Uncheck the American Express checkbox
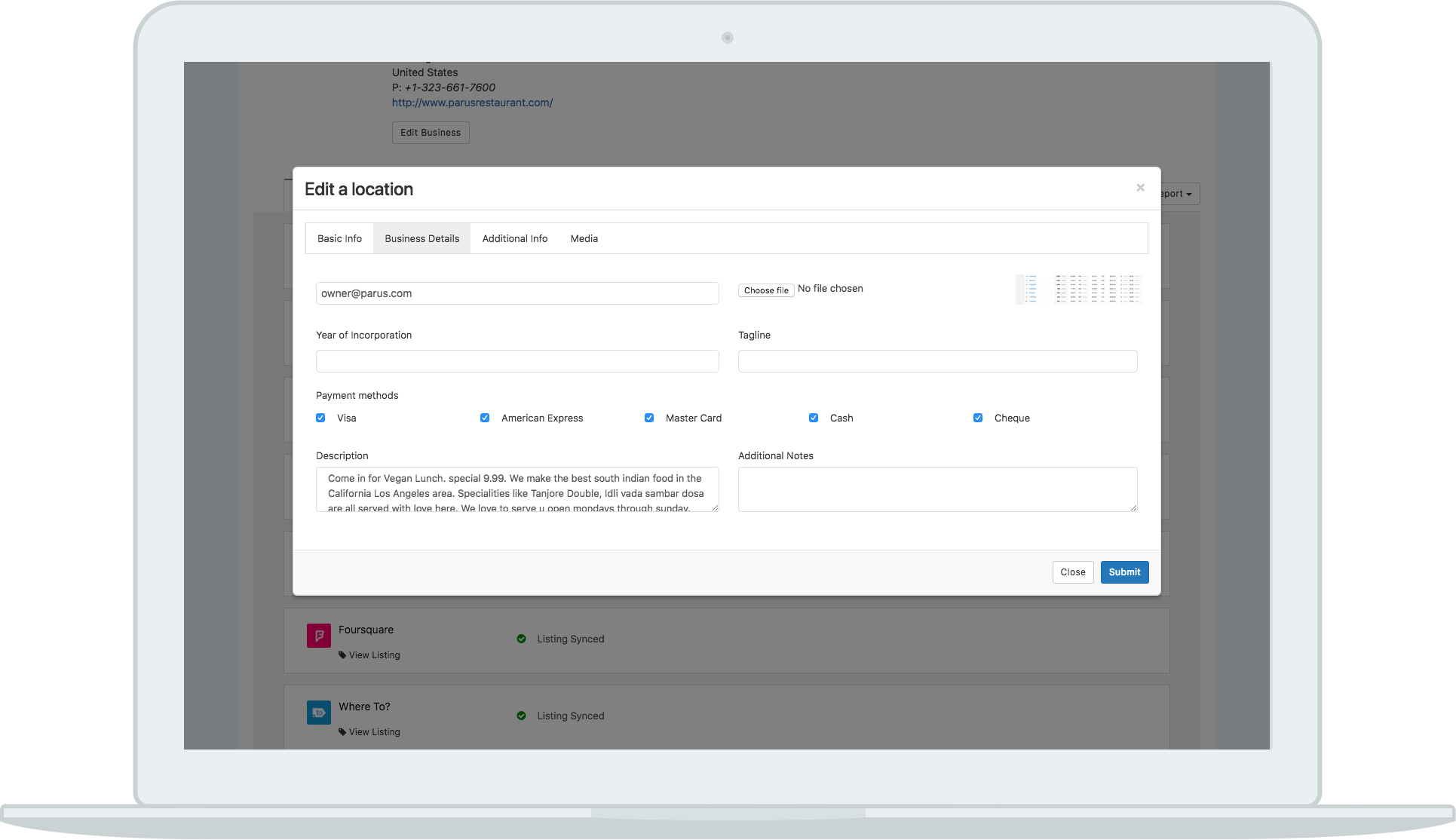This screenshot has width=1456, height=840. (485, 418)
